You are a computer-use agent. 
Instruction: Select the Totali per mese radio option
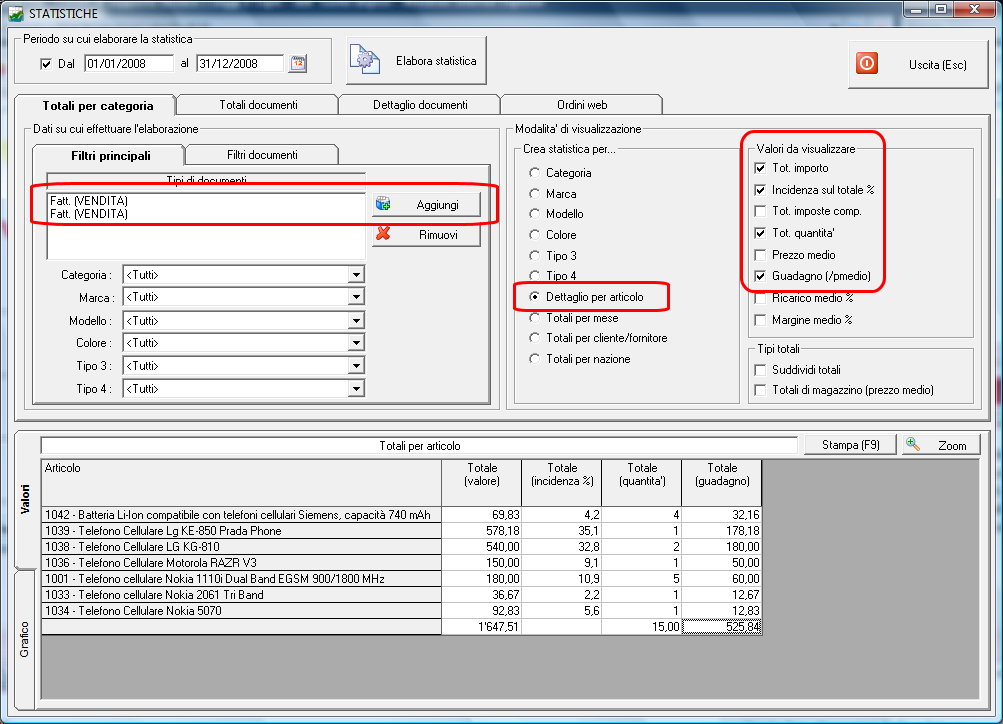535,318
